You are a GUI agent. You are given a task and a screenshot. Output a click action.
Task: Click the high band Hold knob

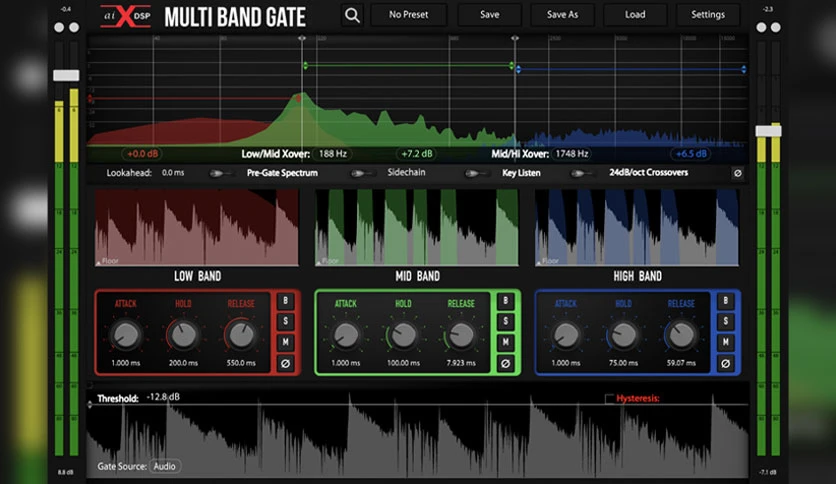pos(623,335)
